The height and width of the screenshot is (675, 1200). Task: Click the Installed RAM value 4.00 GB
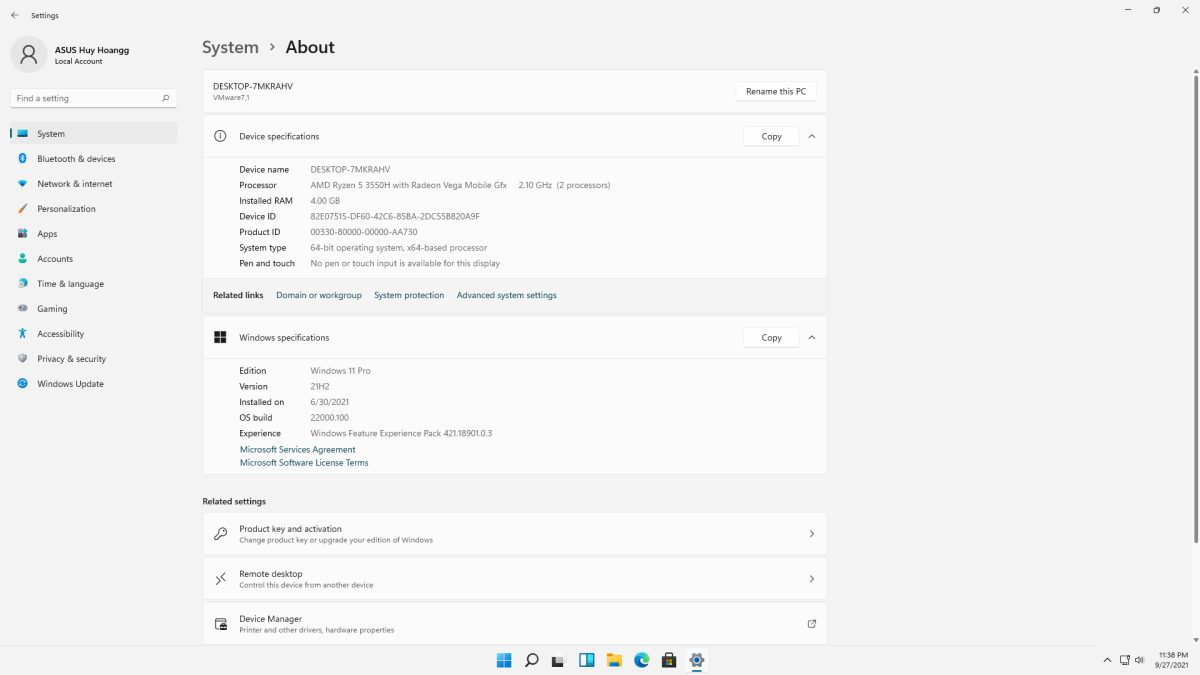click(326, 201)
